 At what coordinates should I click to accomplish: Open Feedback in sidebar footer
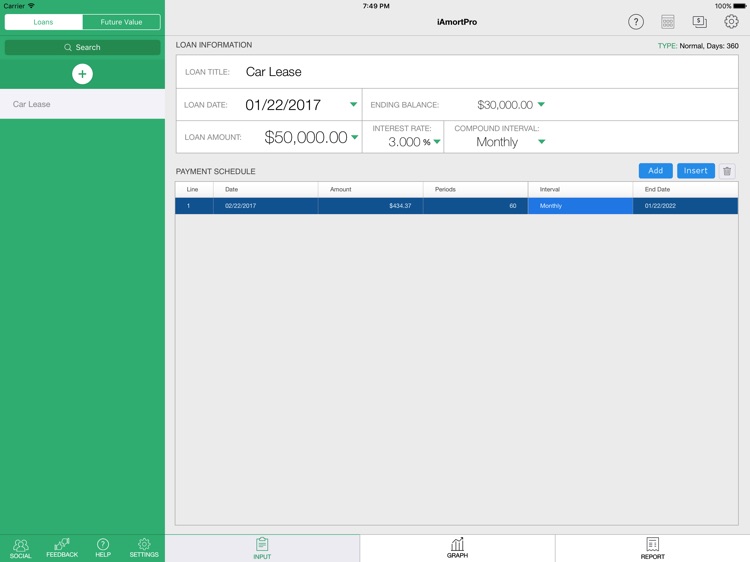click(x=62, y=548)
